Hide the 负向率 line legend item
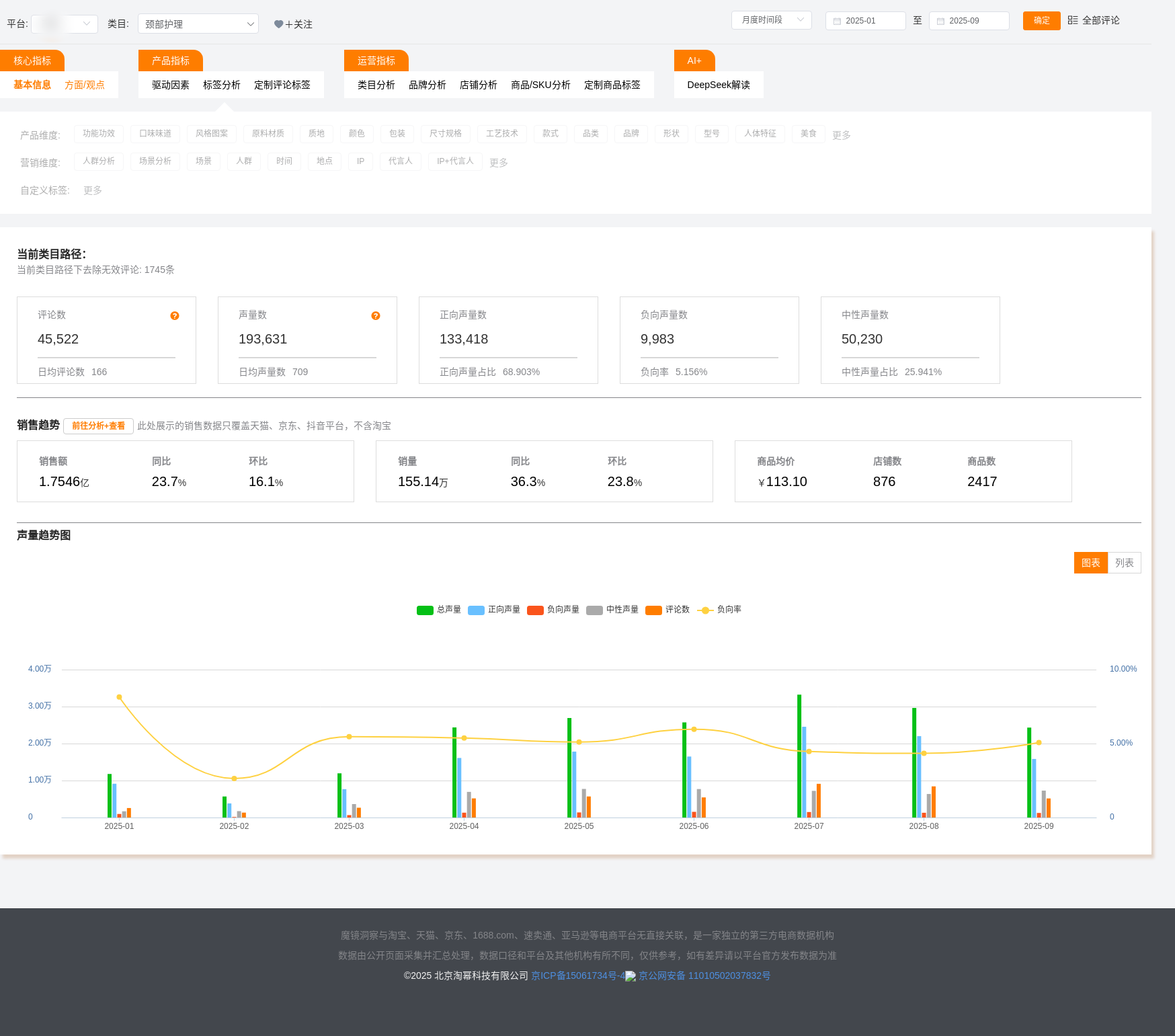Image resolution: width=1175 pixels, height=1036 pixels. (x=704, y=610)
